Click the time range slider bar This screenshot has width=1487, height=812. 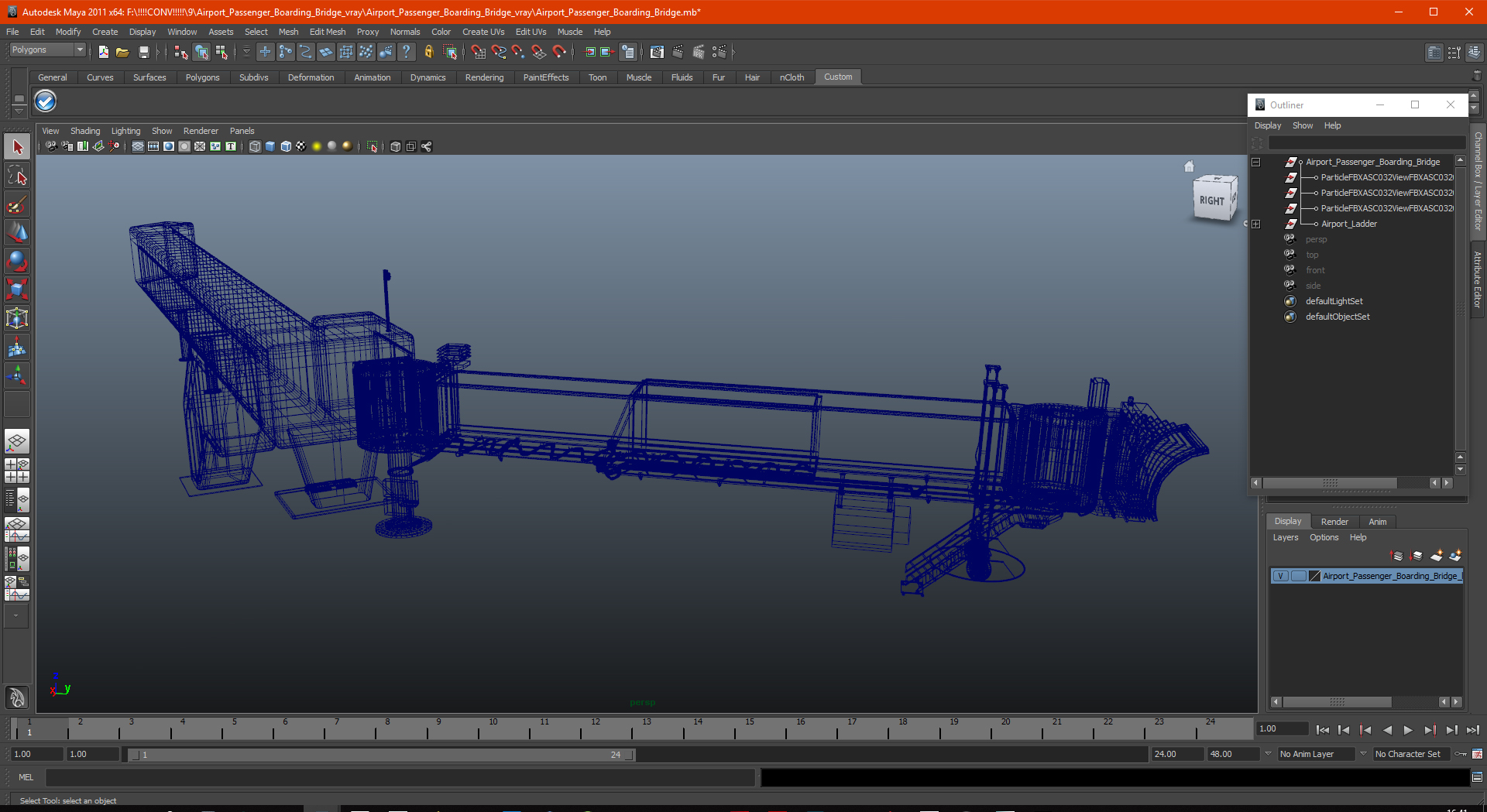pos(381,755)
